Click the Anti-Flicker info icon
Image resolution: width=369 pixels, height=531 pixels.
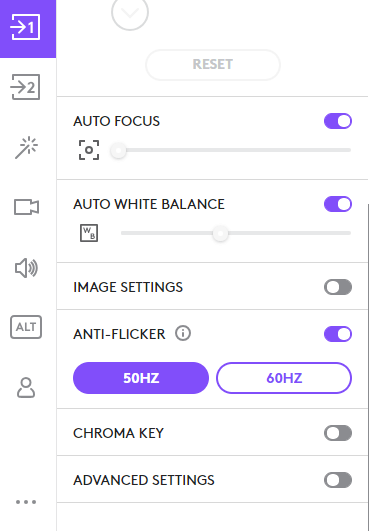tap(183, 334)
